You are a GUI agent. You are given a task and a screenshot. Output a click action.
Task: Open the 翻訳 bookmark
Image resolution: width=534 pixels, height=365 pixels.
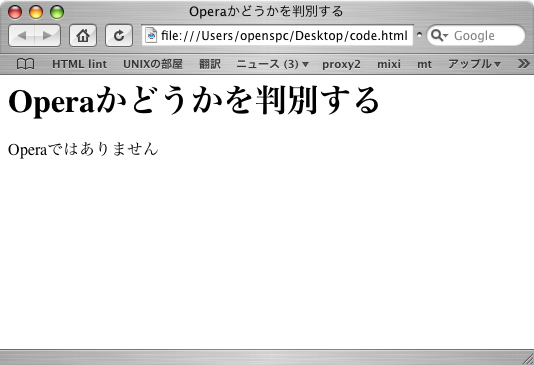(x=210, y=64)
